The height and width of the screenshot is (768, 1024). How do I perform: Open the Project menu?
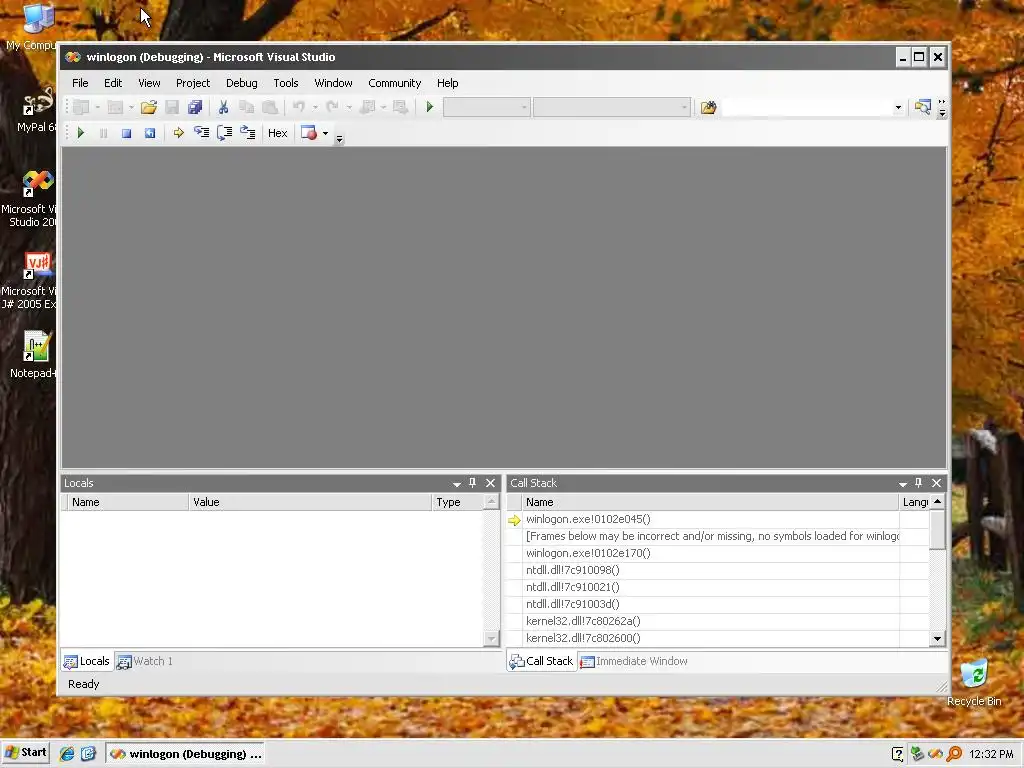click(193, 83)
